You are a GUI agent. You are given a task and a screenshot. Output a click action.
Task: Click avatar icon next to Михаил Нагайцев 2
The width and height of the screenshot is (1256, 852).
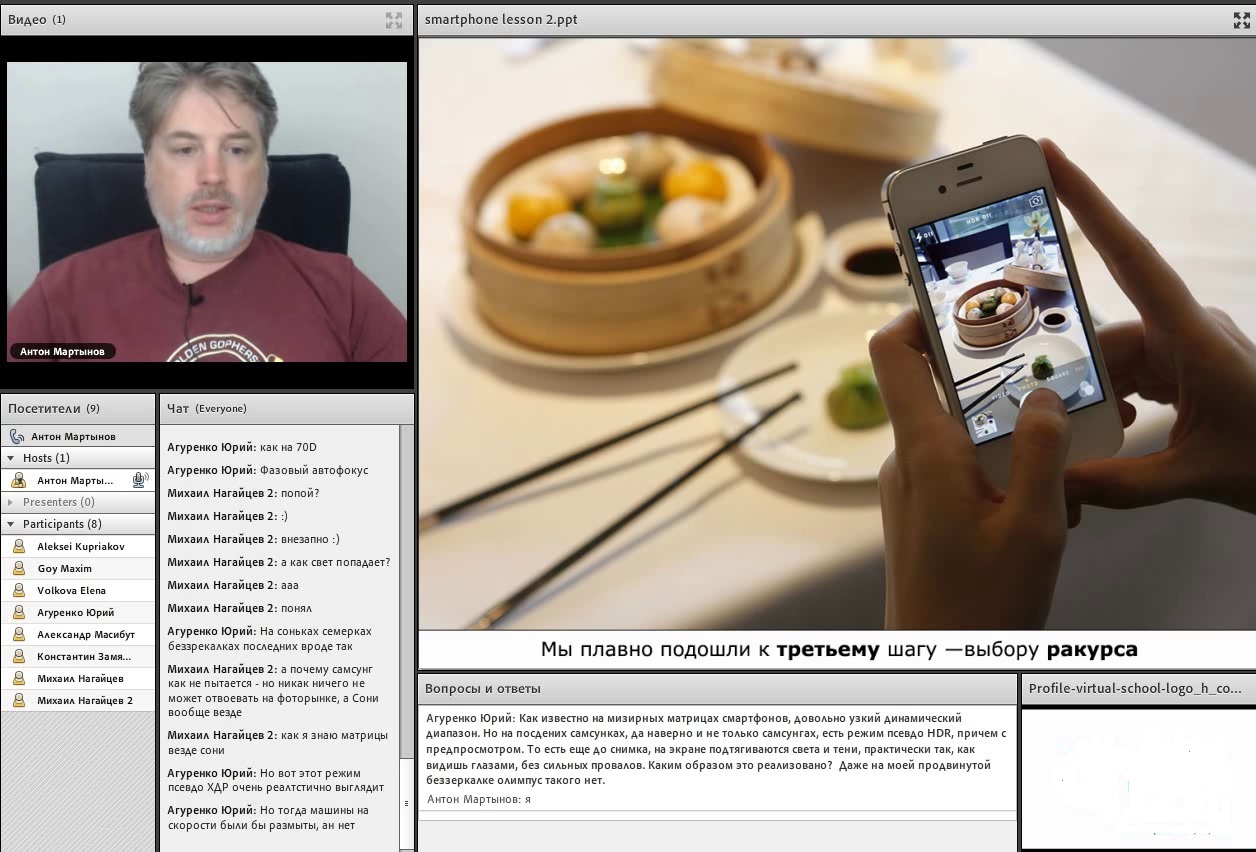pyautogui.click(x=18, y=701)
